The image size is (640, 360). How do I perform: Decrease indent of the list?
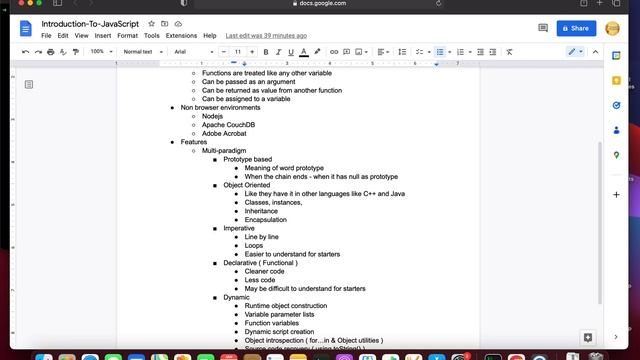click(x=480, y=52)
